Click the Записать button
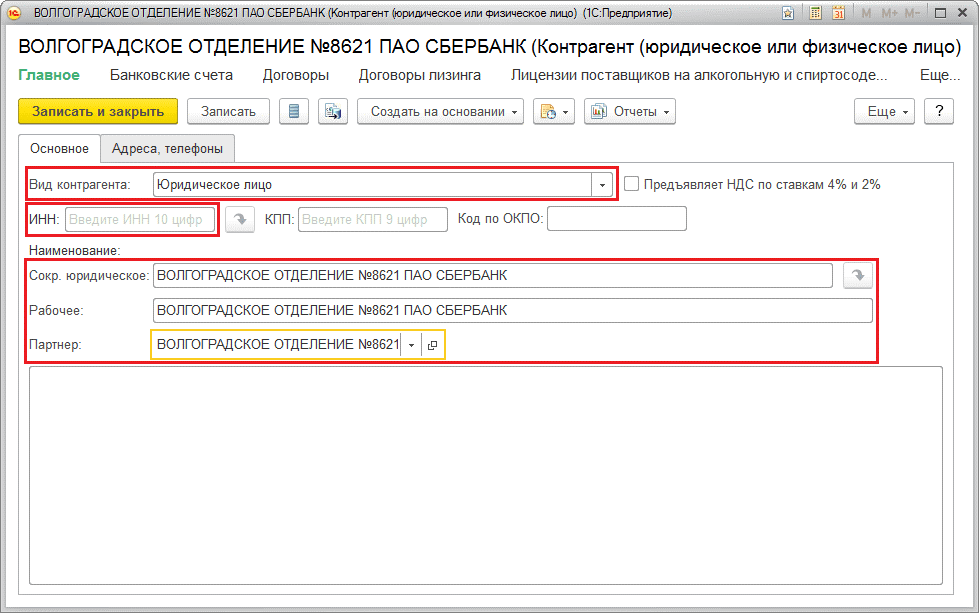 tap(229, 112)
